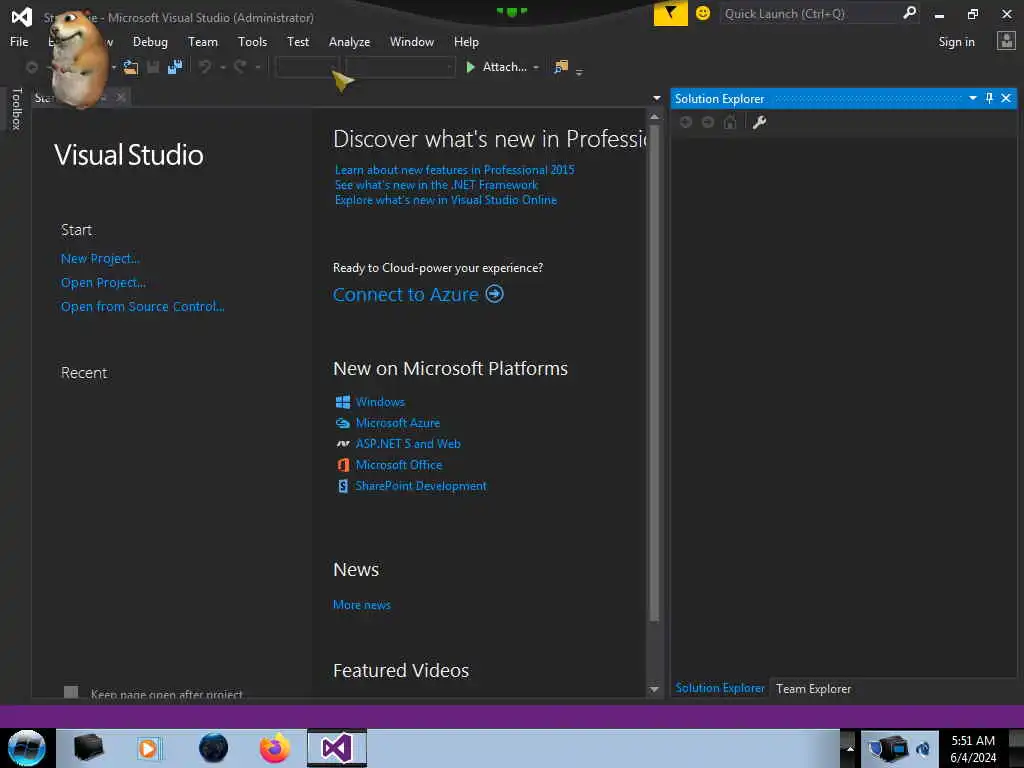The height and width of the screenshot is (768, 1024).
Task: Open the ASP.NET 5 and Web link
Action: pos(408,444)
